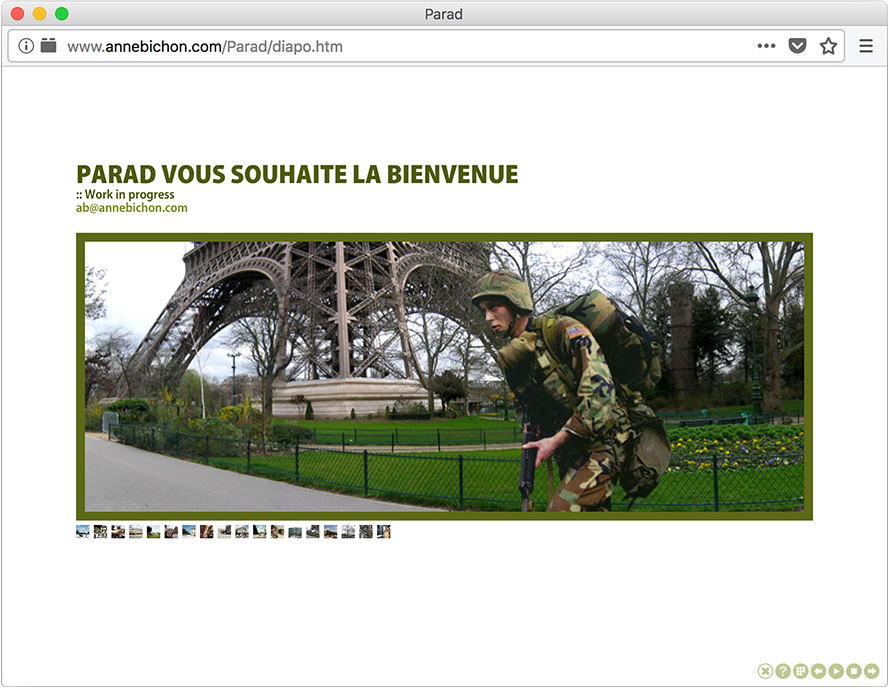This screenshot has height=688, width=889.
Task: Click the main Eiffel Tower soldier image
Action: [x=444, y=376]
